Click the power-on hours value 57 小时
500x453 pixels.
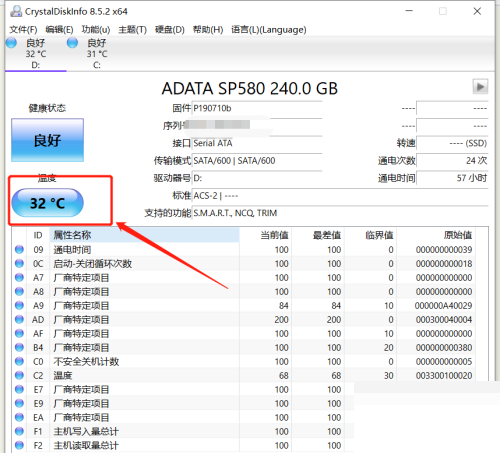452,178
